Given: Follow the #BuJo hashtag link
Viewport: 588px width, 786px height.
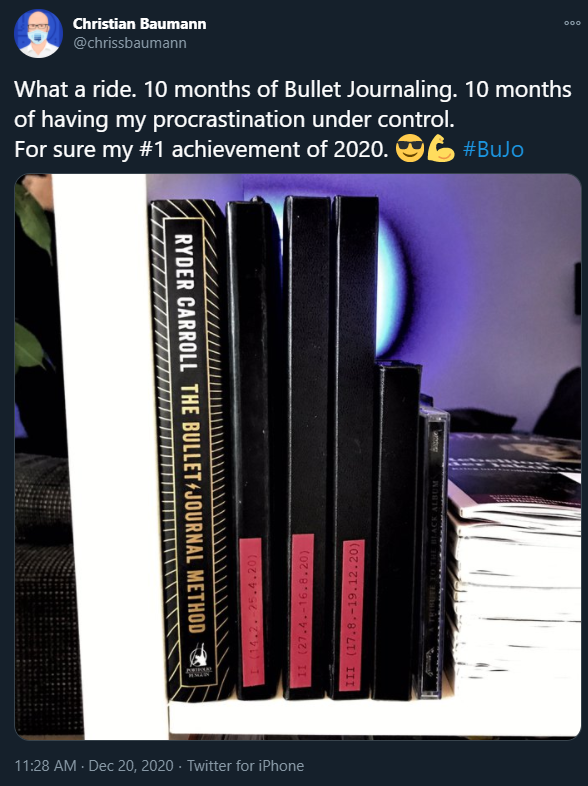Looking at the screenshot, I should point(493,149).
